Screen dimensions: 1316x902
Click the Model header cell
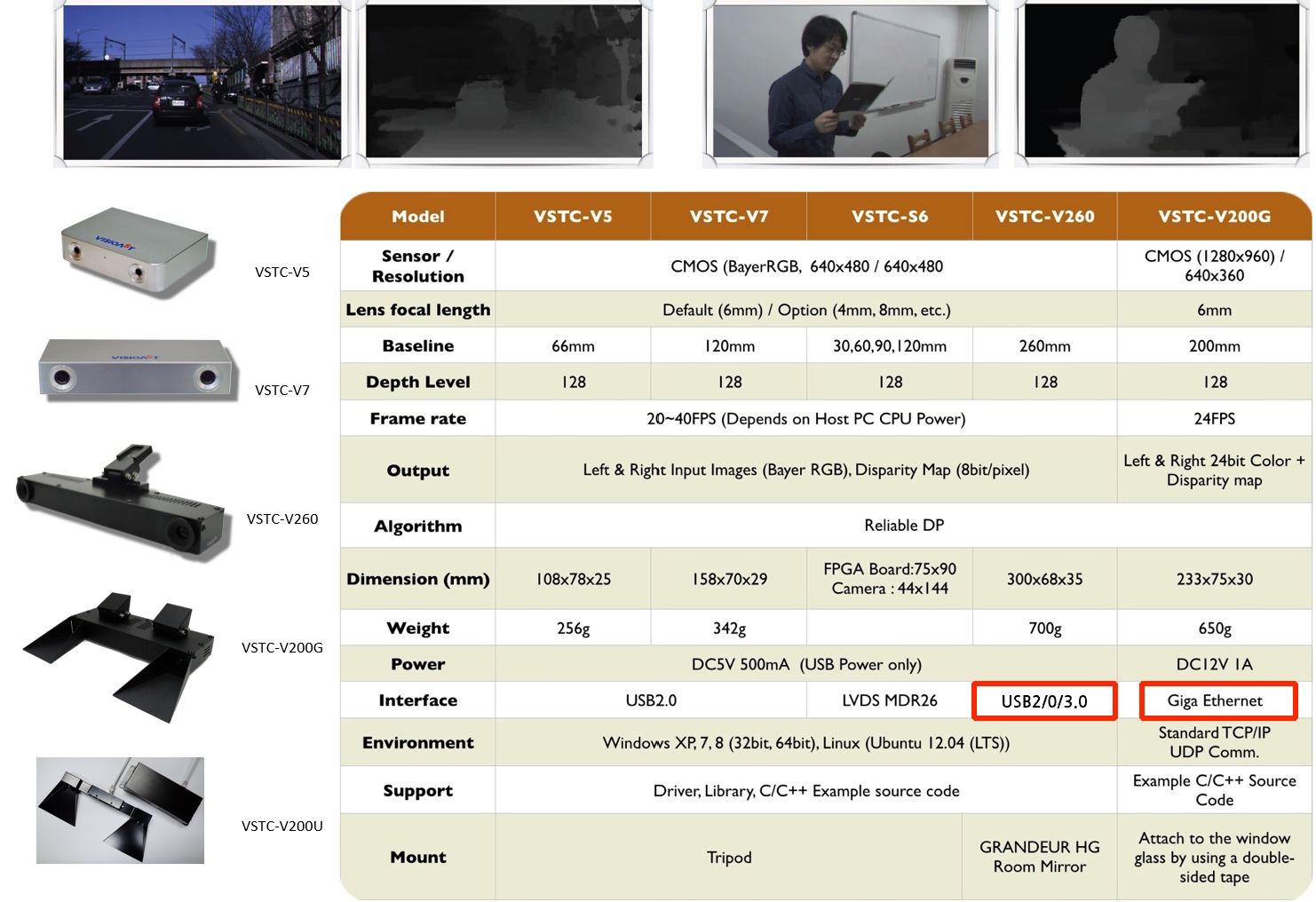point(417,217)
